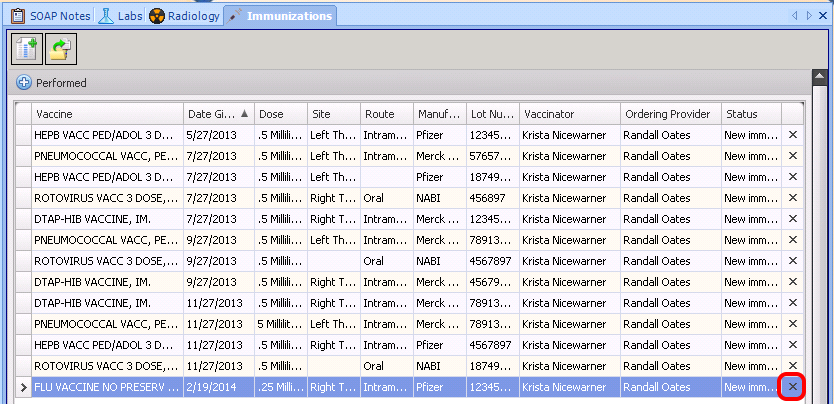The image size is (834, 404).
Task: Delete the 9/27/2013 ROTOVIRUS vaccine row
Action: 793,261
